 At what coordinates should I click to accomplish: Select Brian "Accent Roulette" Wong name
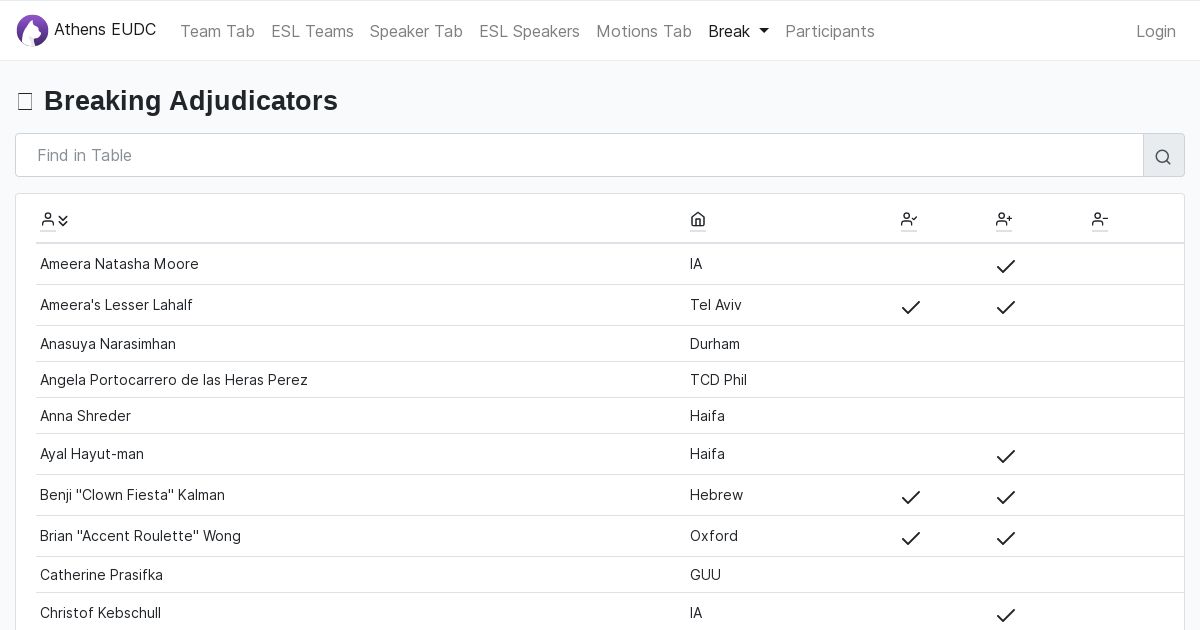tap(140, 536)
